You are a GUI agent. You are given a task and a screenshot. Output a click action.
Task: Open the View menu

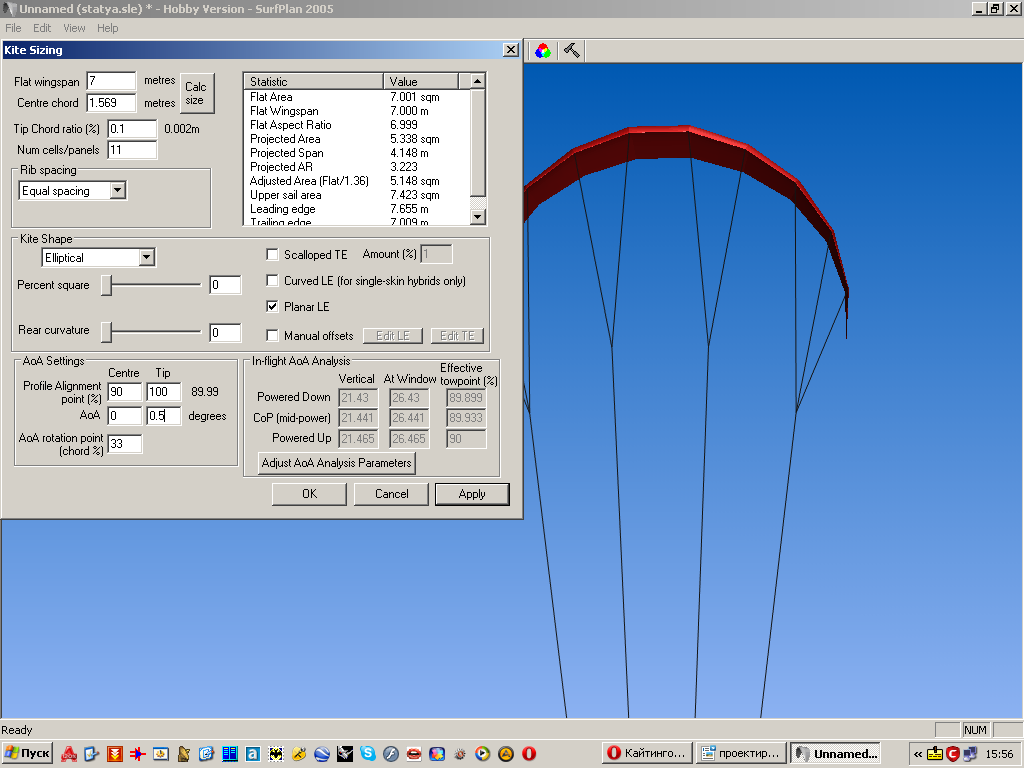(74, 28)
